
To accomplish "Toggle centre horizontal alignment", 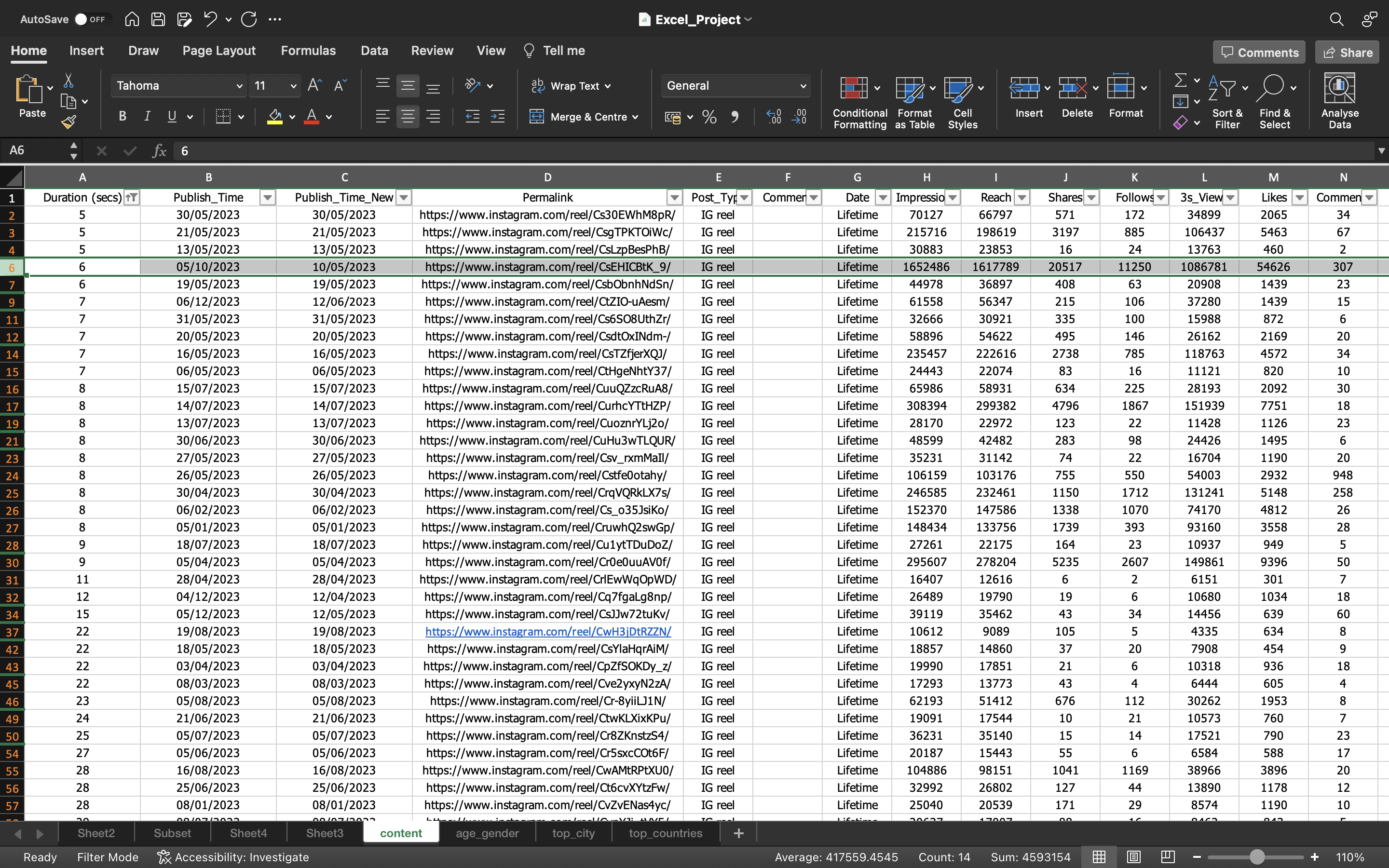I will pyautogui.click(x=408, y=117).
